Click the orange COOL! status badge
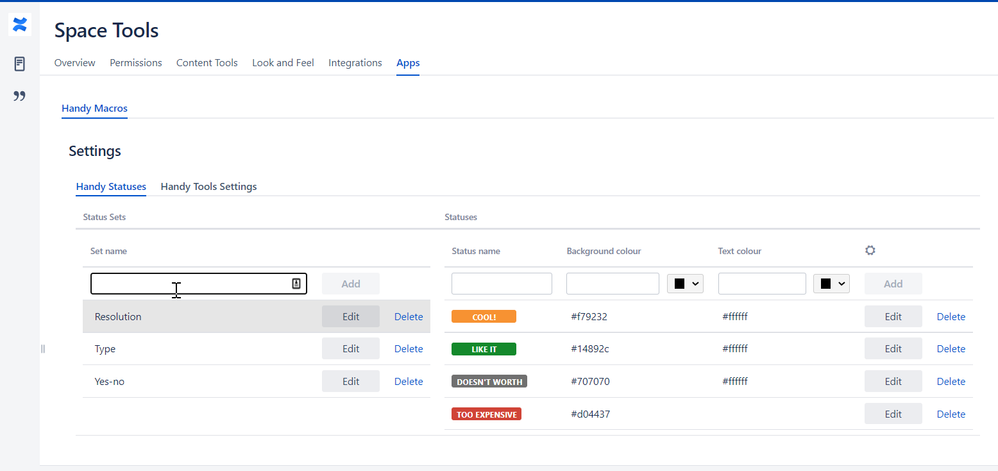The width and height of the screenshot is (998, 471). click(x=484, y=316)
